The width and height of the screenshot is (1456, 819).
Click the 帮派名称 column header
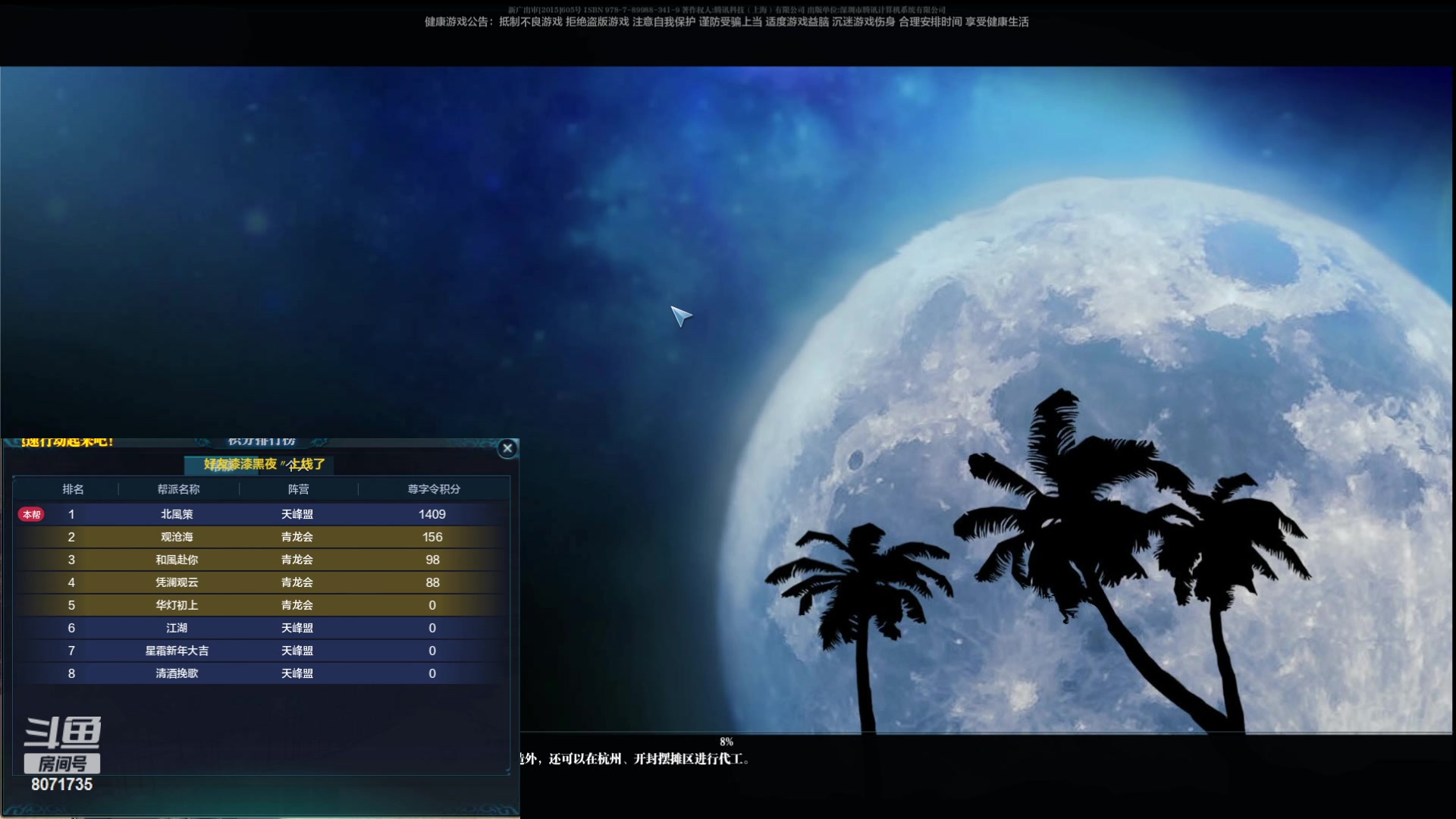click(178, 489)
